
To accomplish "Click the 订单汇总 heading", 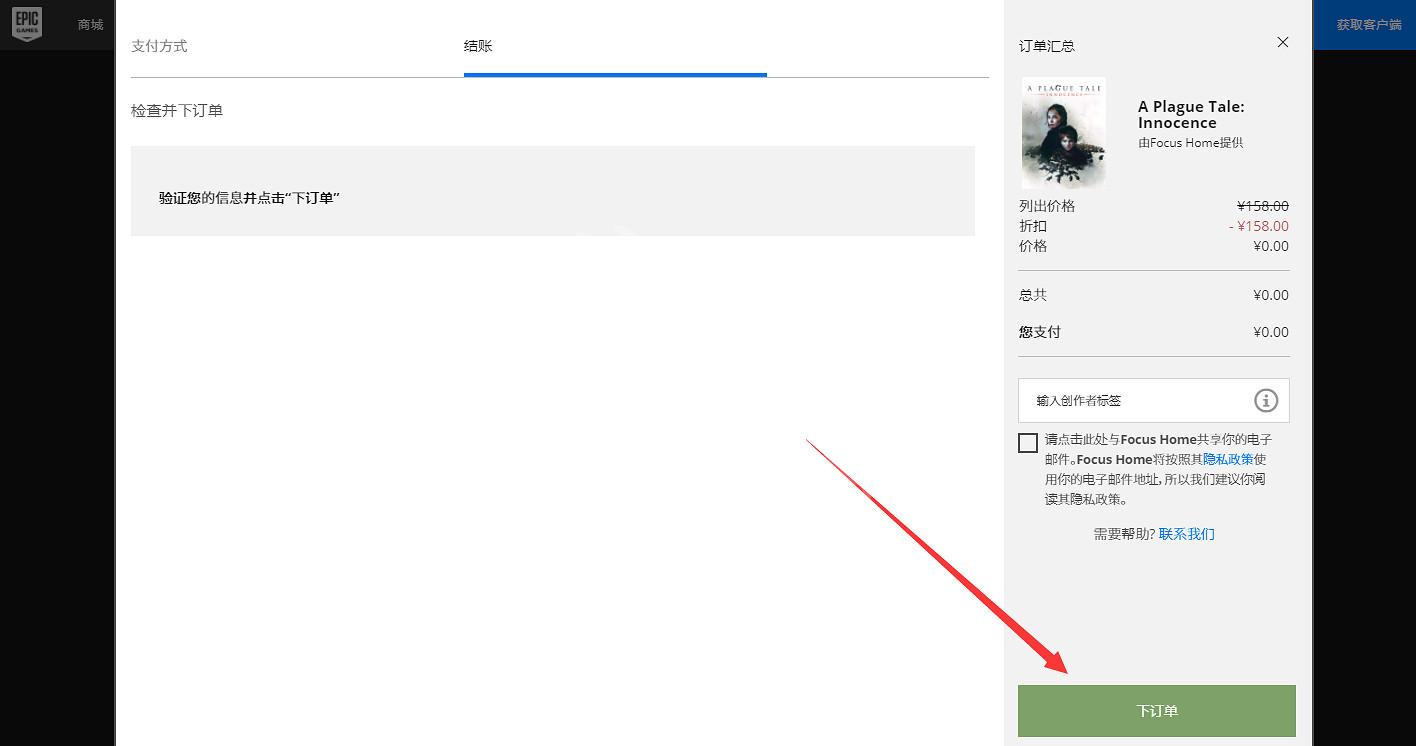I will (x=1047, y=46).
